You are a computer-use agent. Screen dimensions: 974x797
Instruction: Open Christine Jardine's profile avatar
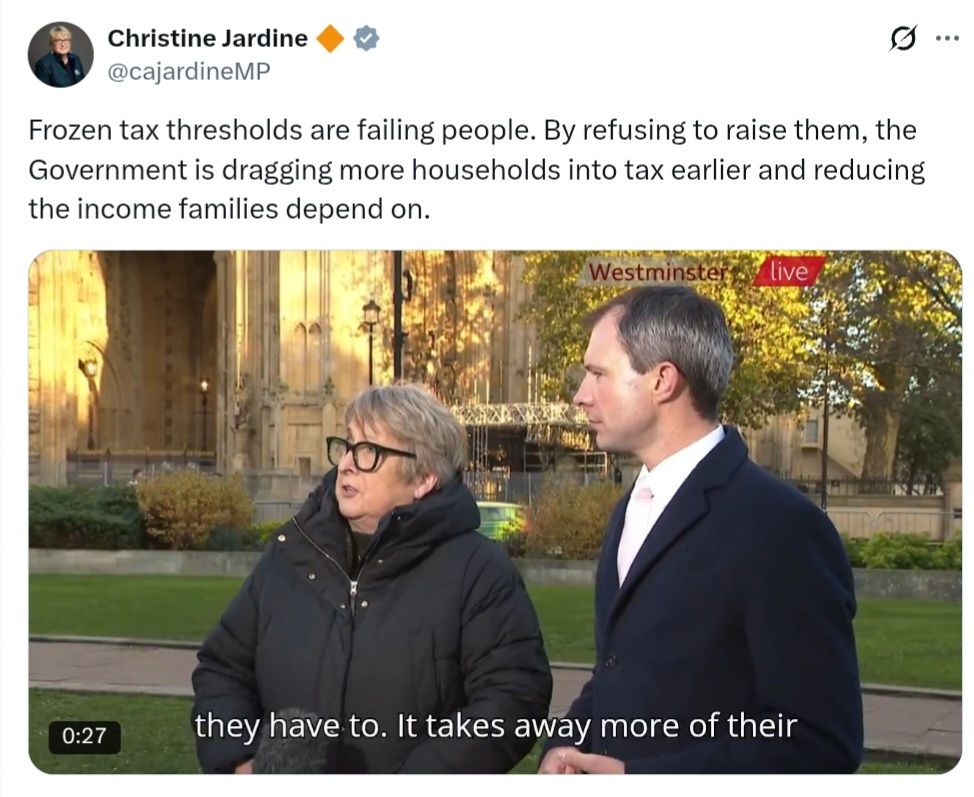(x=60, y=55)
